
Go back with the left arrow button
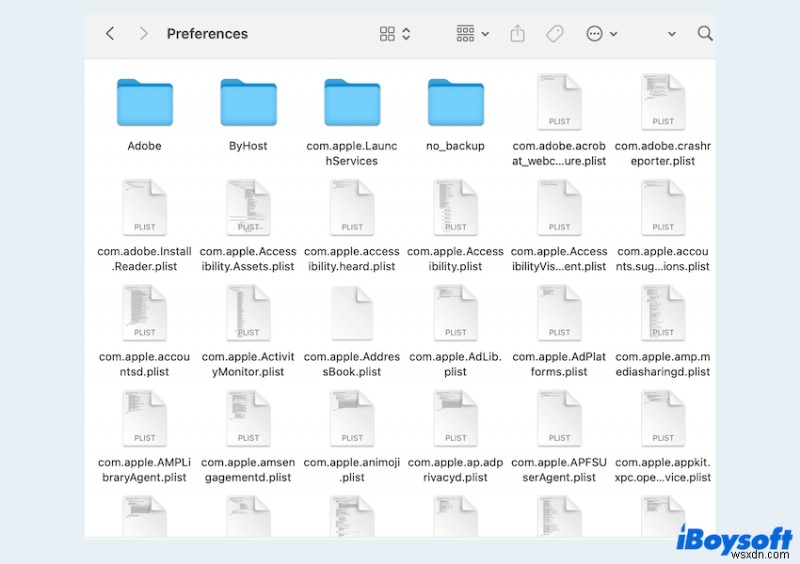coord(110,34)
